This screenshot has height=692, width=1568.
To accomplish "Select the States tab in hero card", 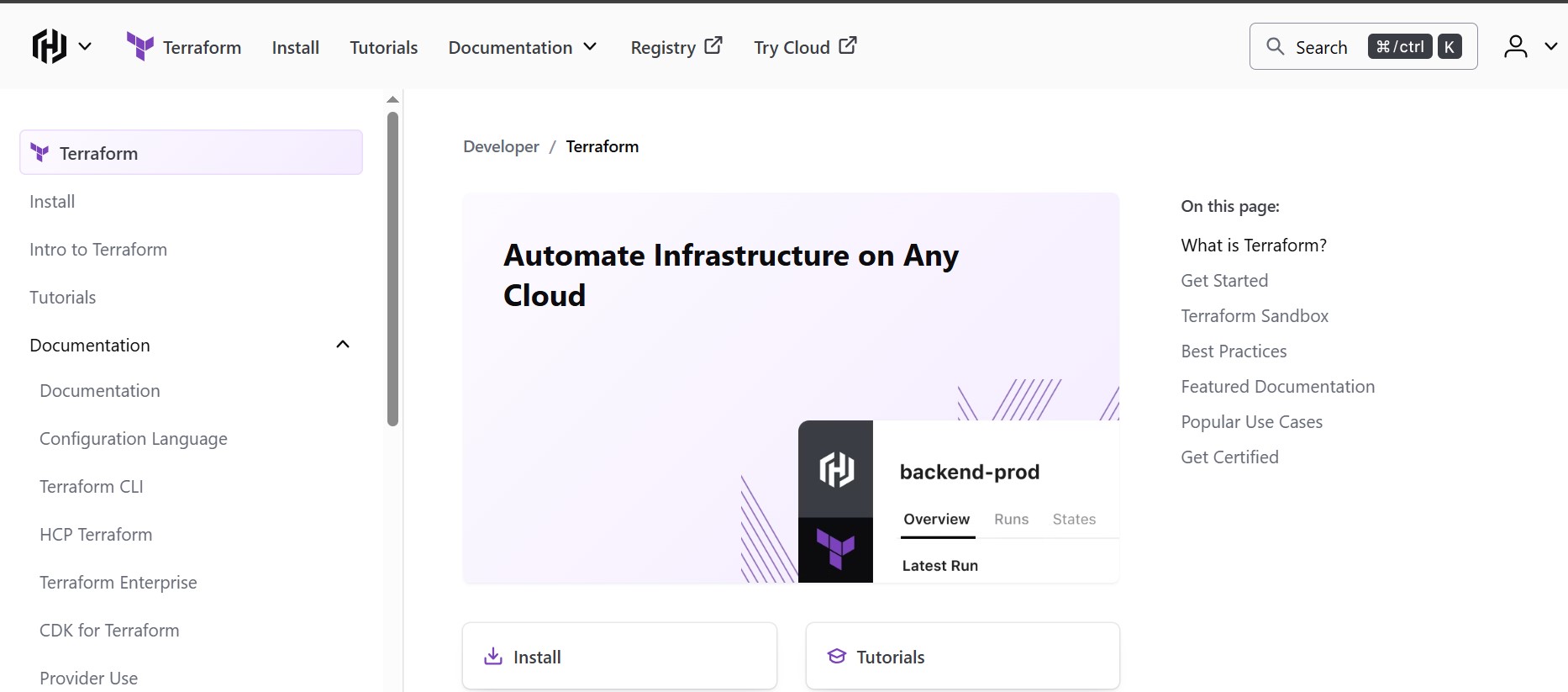I will pyautogui.click(x=1074, y=520).
